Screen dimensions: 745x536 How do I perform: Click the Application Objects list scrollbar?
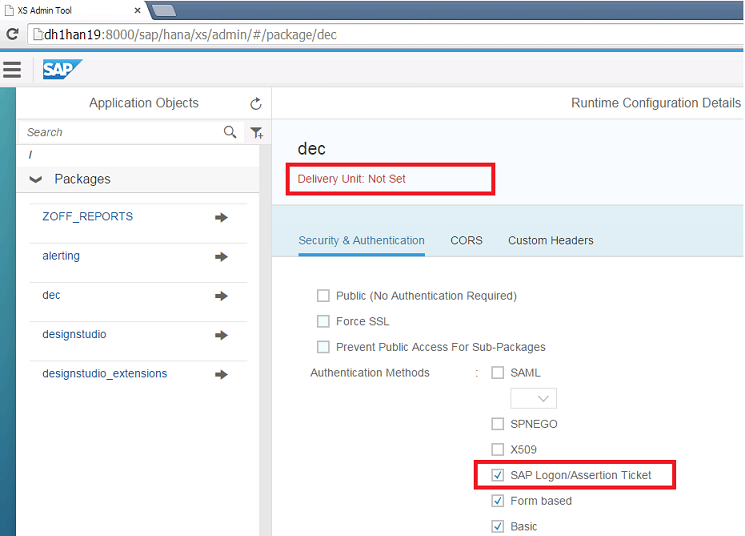(x=265, y=340)
